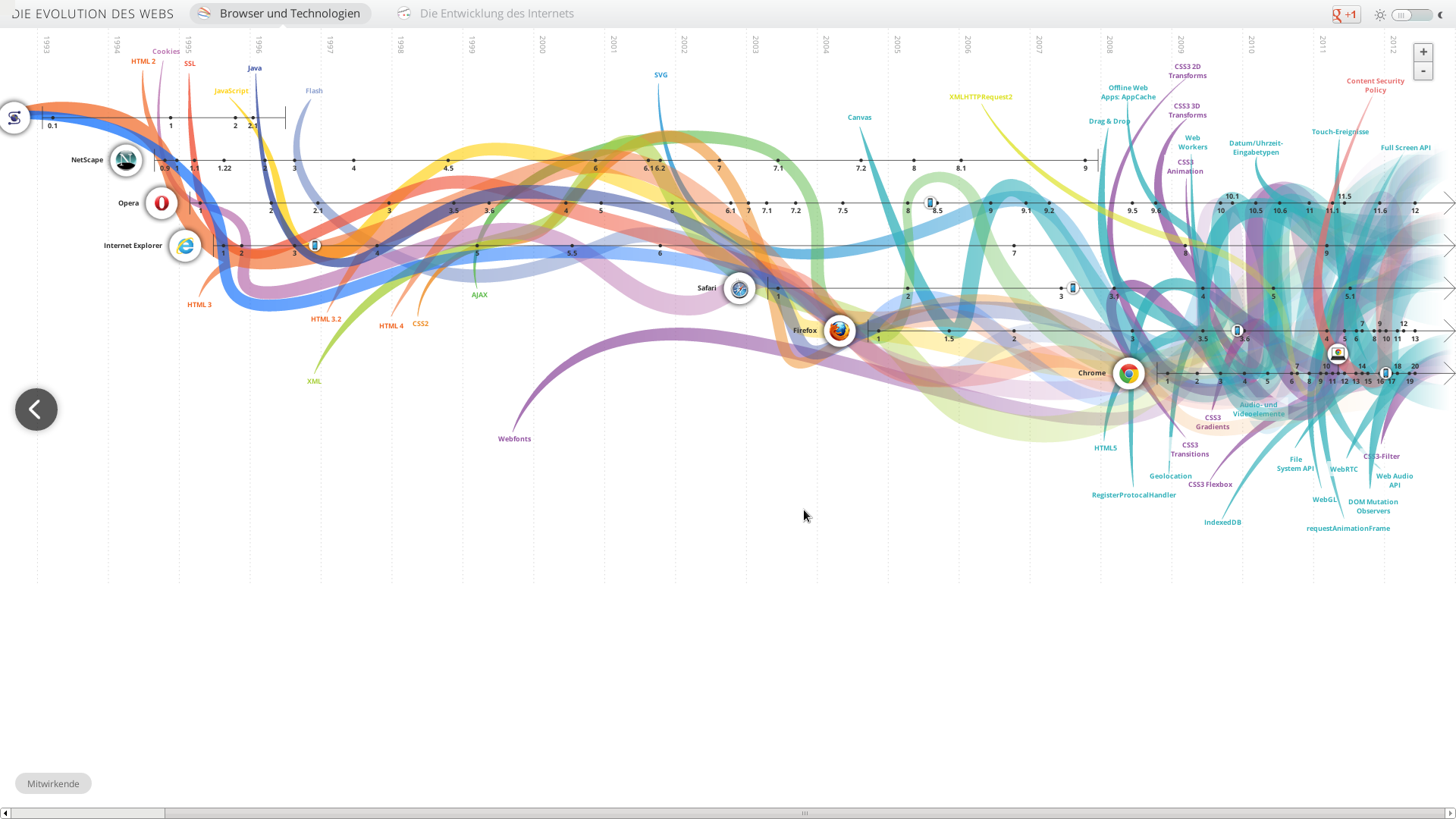
Task: Select the CSS2 label
Action: [420, 324]
